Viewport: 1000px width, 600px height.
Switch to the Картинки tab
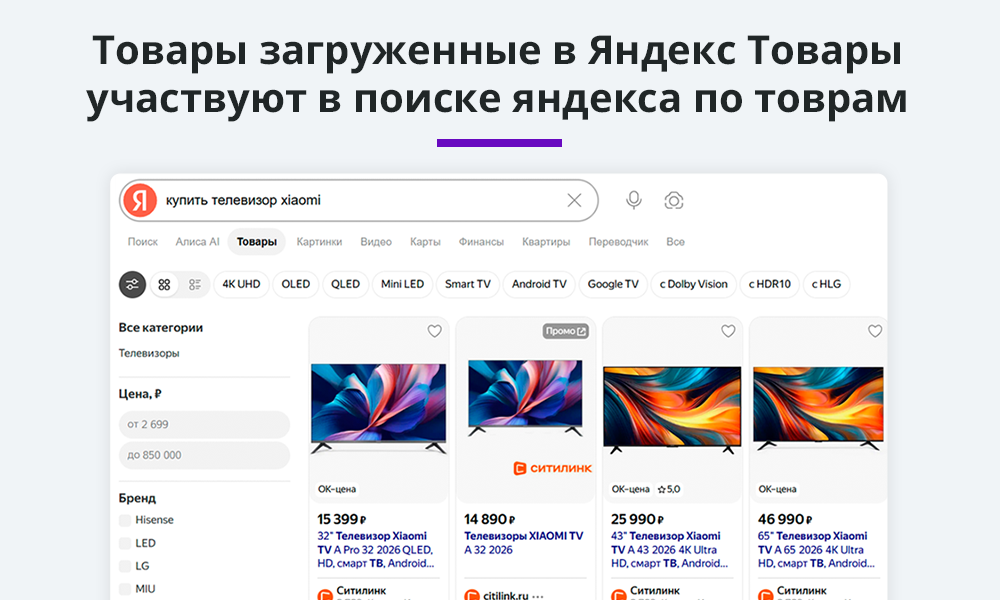point(319,242)
